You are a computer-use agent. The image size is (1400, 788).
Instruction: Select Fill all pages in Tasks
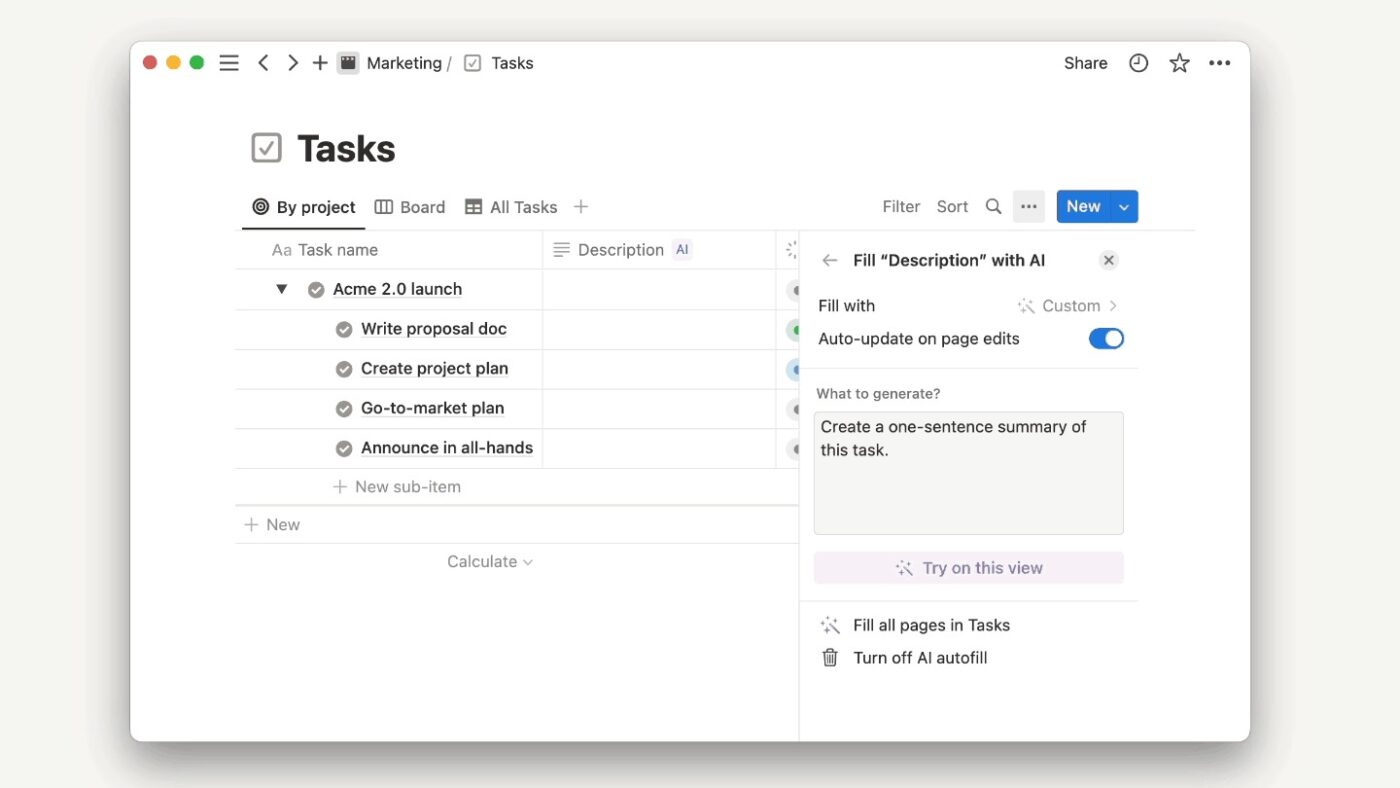click(x=931, y=624)
